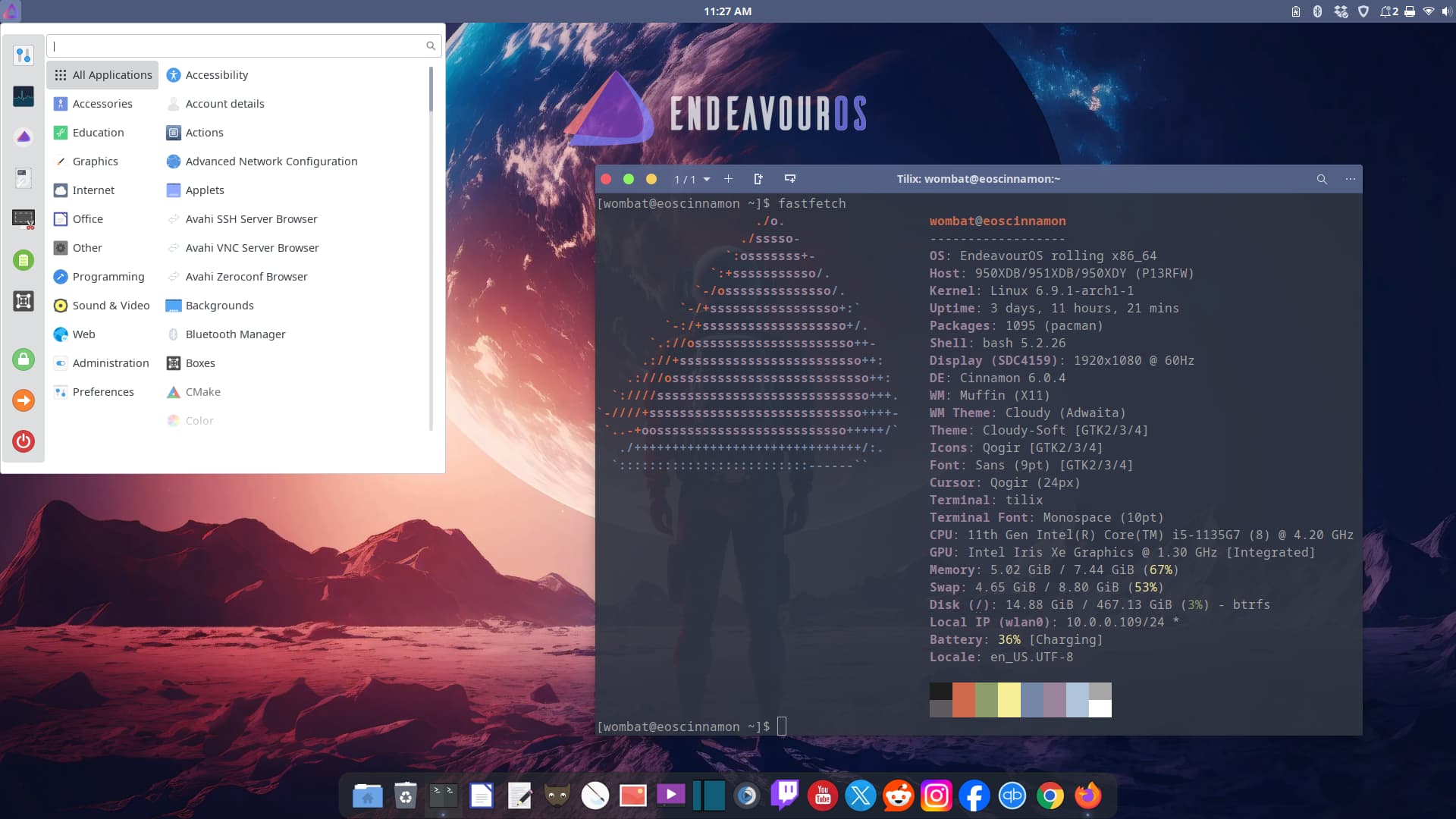Focus the application menu search field
This screenshot has width=1456, height=819.
point(239,45)
